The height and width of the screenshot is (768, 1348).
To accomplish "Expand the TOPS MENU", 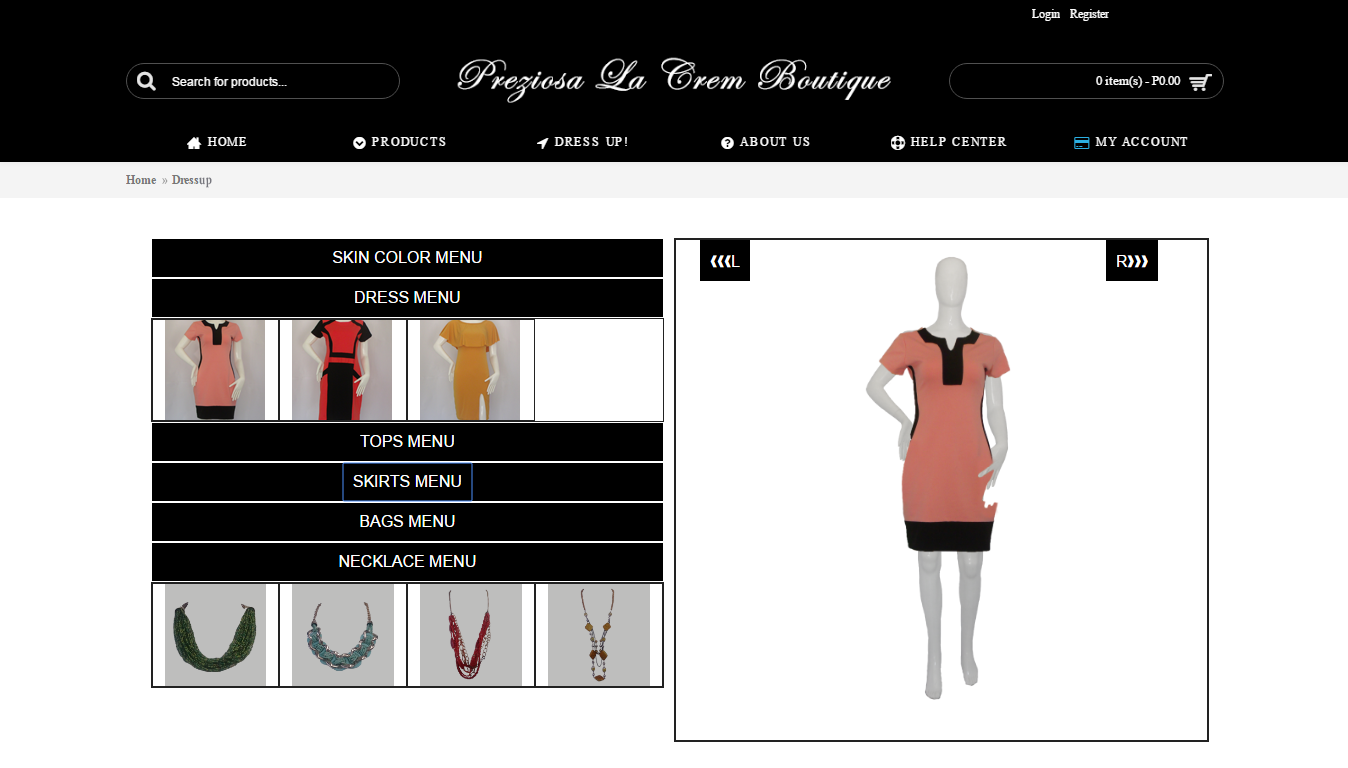I will click(407, 442).
